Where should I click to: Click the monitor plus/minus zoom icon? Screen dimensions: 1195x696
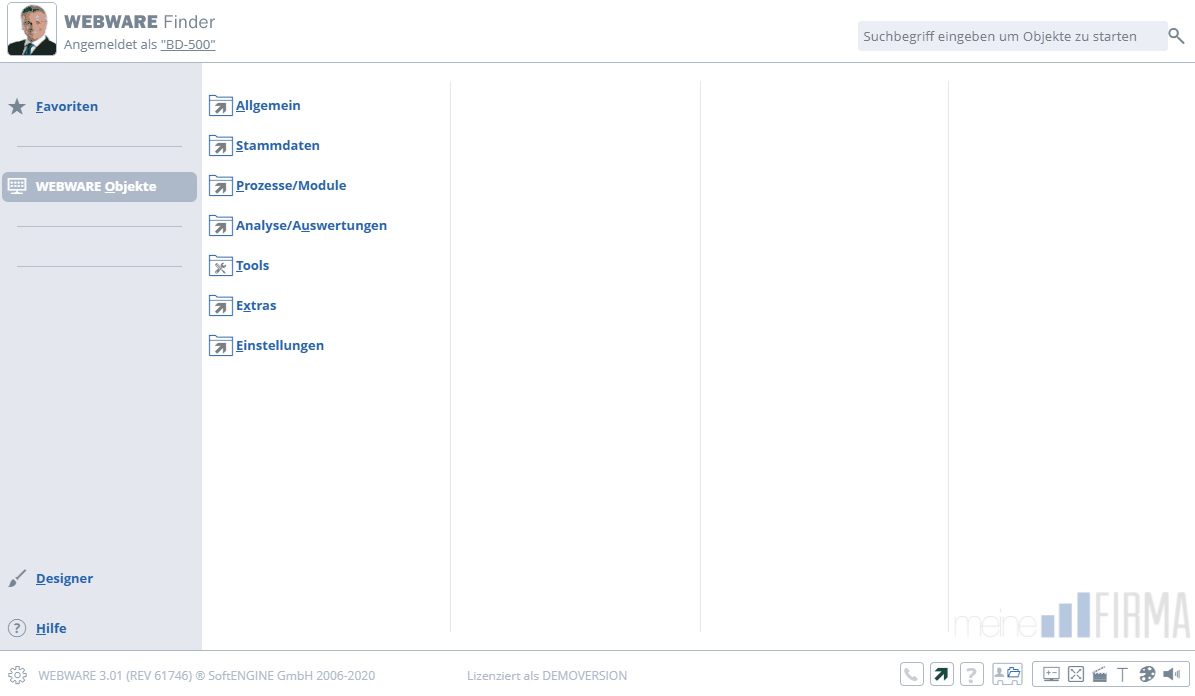(x=1051, y=675)
